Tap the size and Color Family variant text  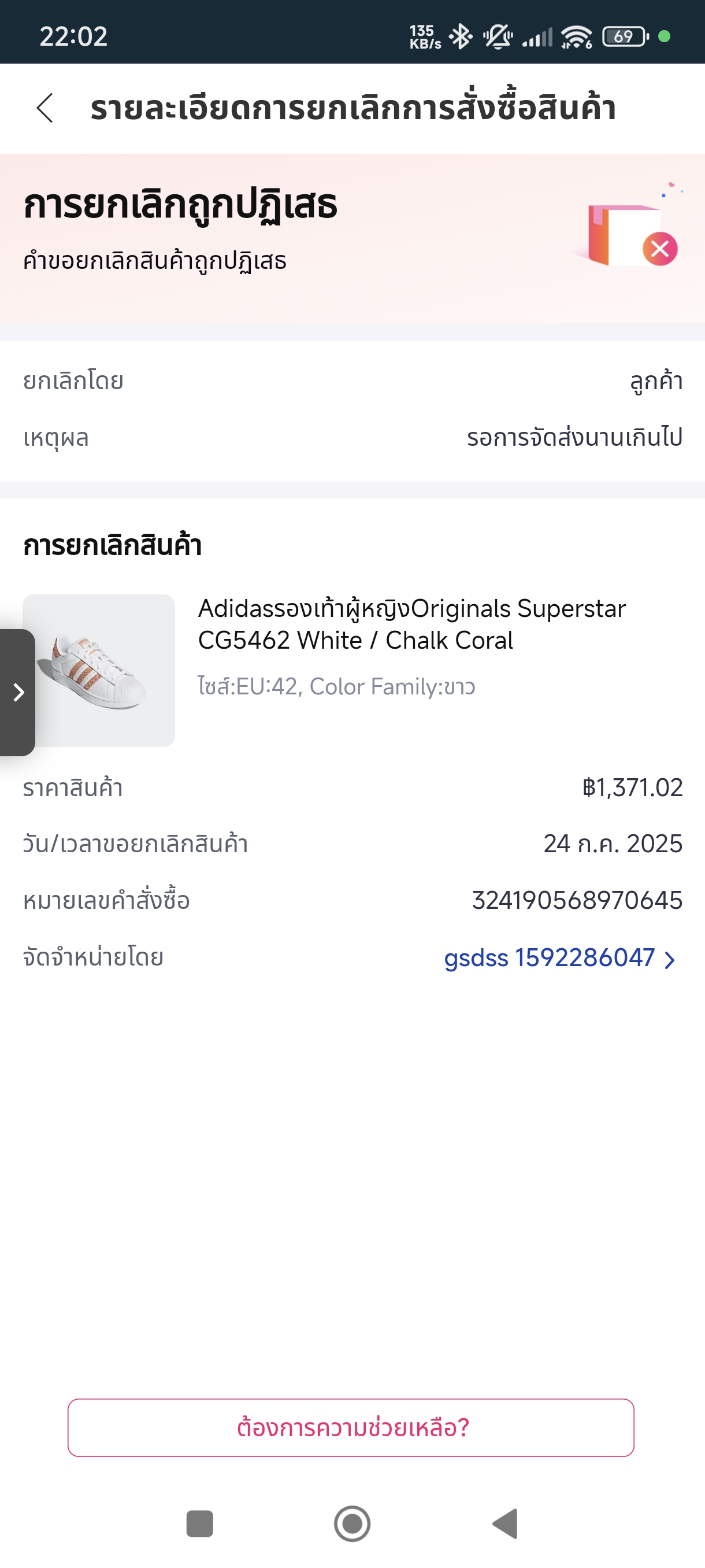(x=336, y=687)
